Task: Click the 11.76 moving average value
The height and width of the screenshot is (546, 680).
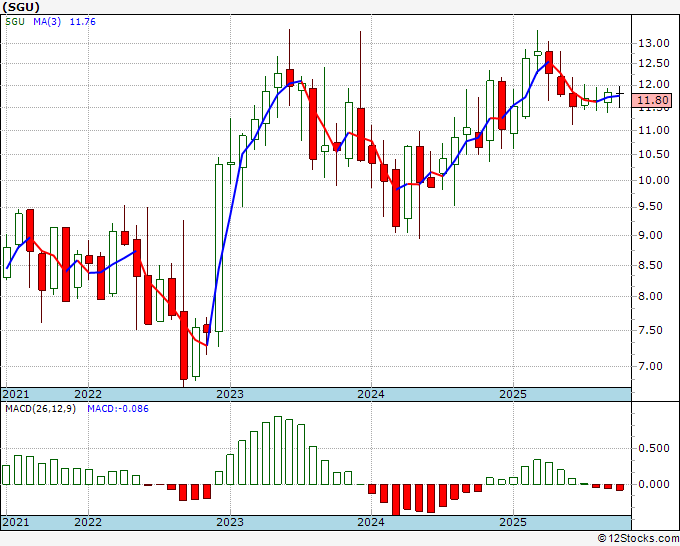Action: tap(82, 22)
